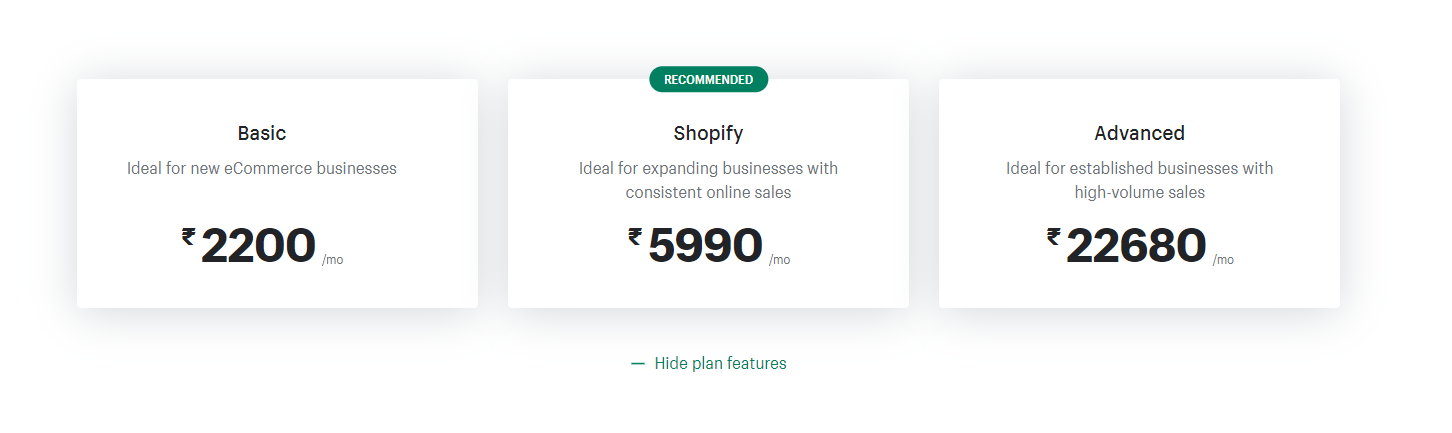The height and width of the screenshot is (433, 1452).
Task: Click the 5990 price on the Shopify plan
Action: click(705, 246)
